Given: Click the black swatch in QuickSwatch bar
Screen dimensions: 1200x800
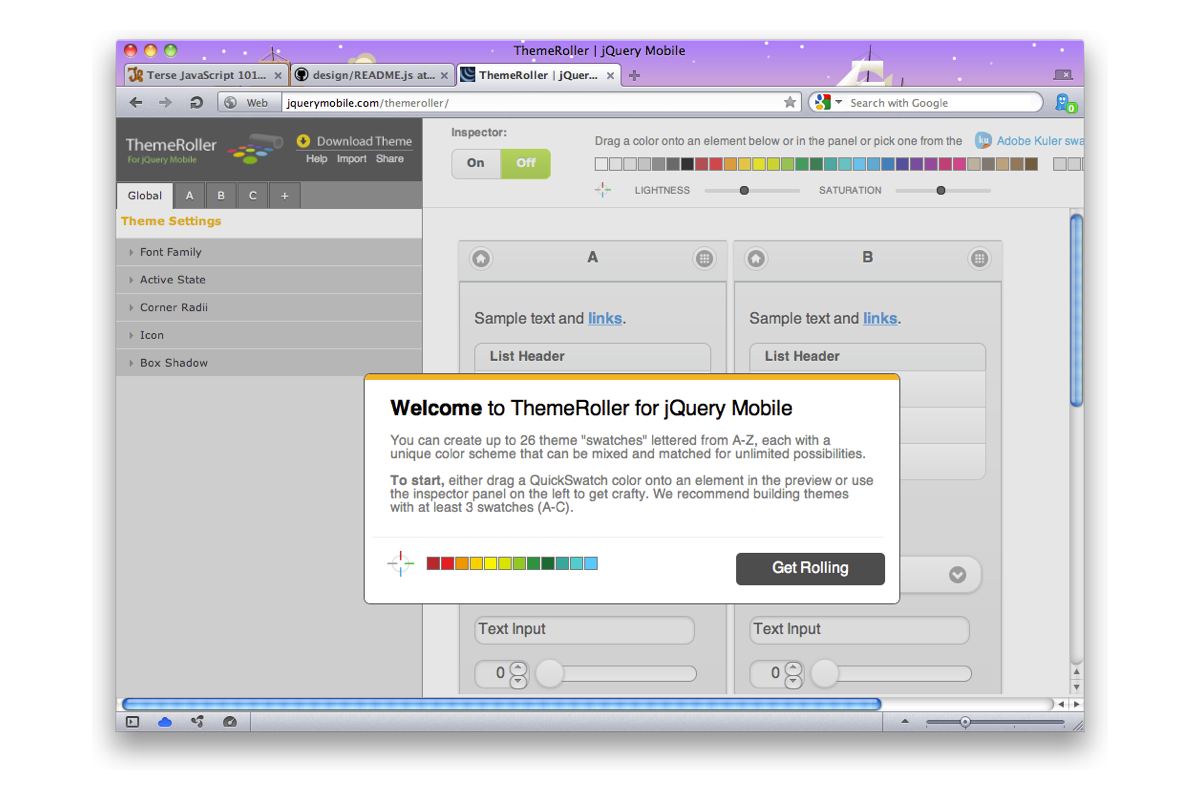Looking at the screenshot, I should coord(687,164).
